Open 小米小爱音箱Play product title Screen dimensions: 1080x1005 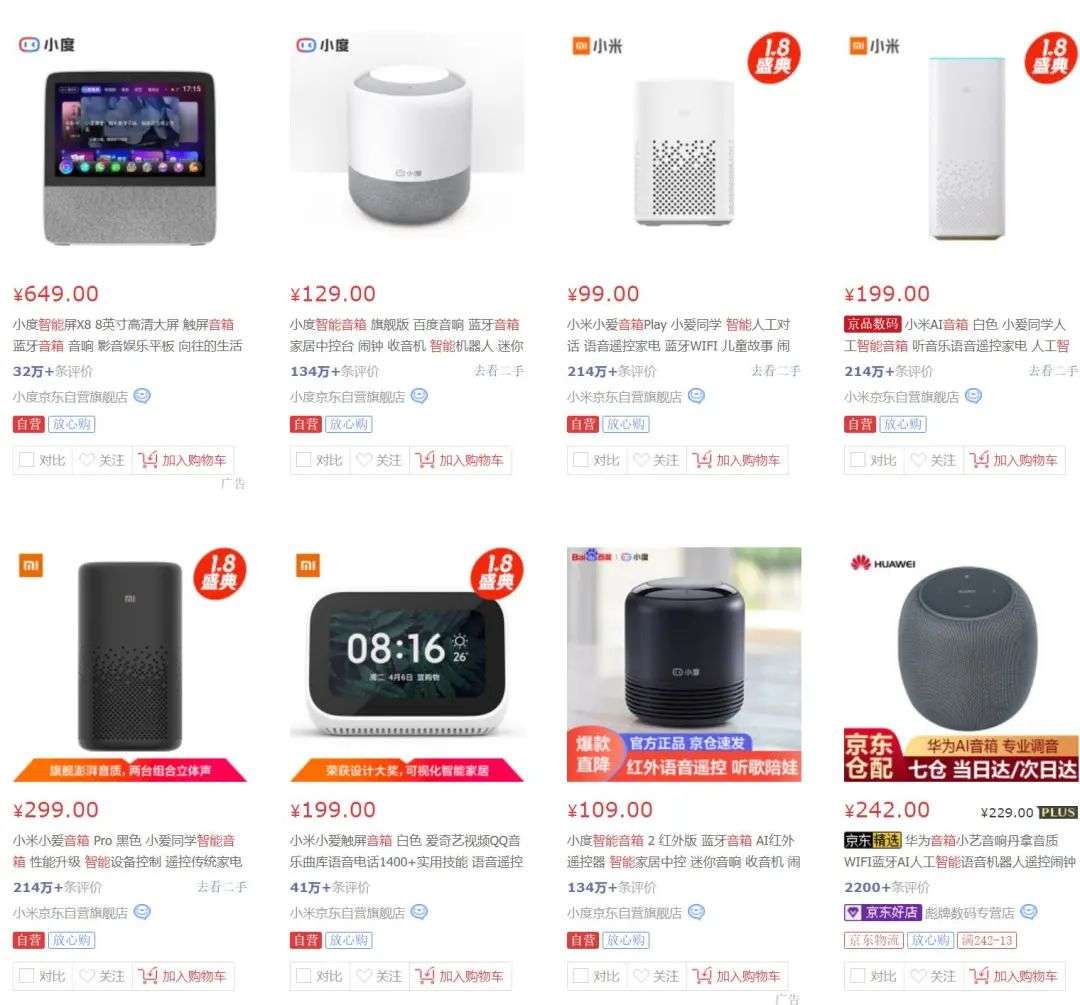(679, 335)
